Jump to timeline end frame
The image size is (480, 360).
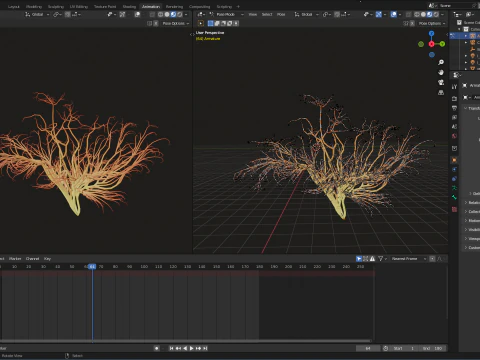(x=205, y=348)
